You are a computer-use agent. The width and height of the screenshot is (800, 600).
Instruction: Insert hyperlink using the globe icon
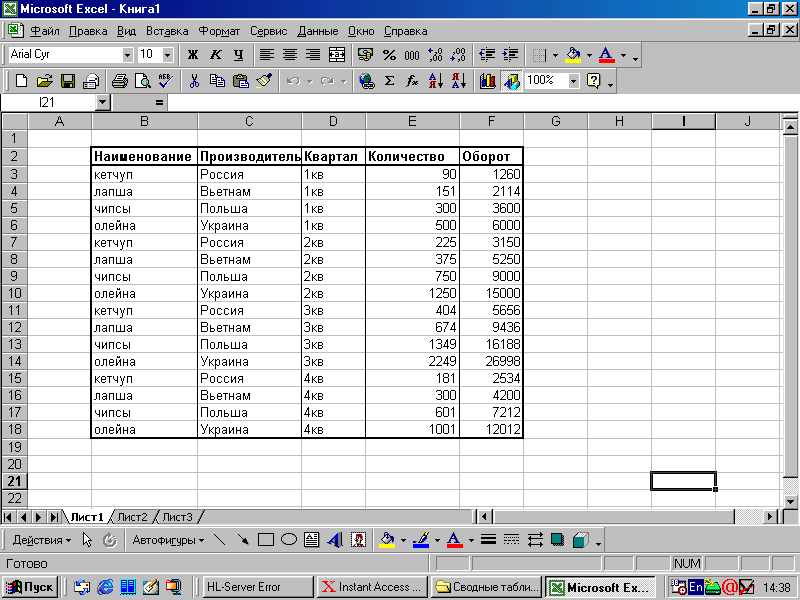366,81
